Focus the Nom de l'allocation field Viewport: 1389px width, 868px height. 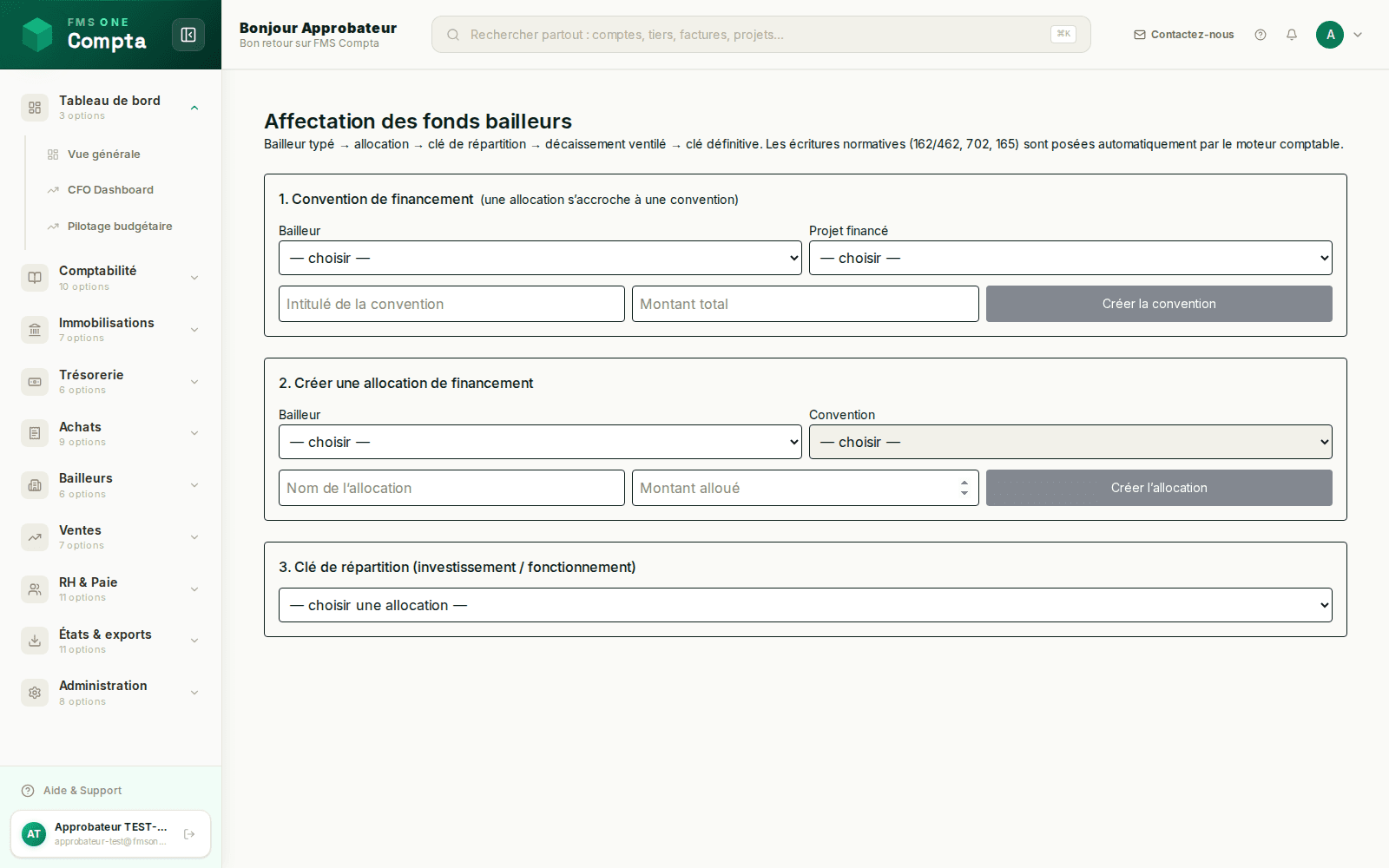(x=451, y=488)
